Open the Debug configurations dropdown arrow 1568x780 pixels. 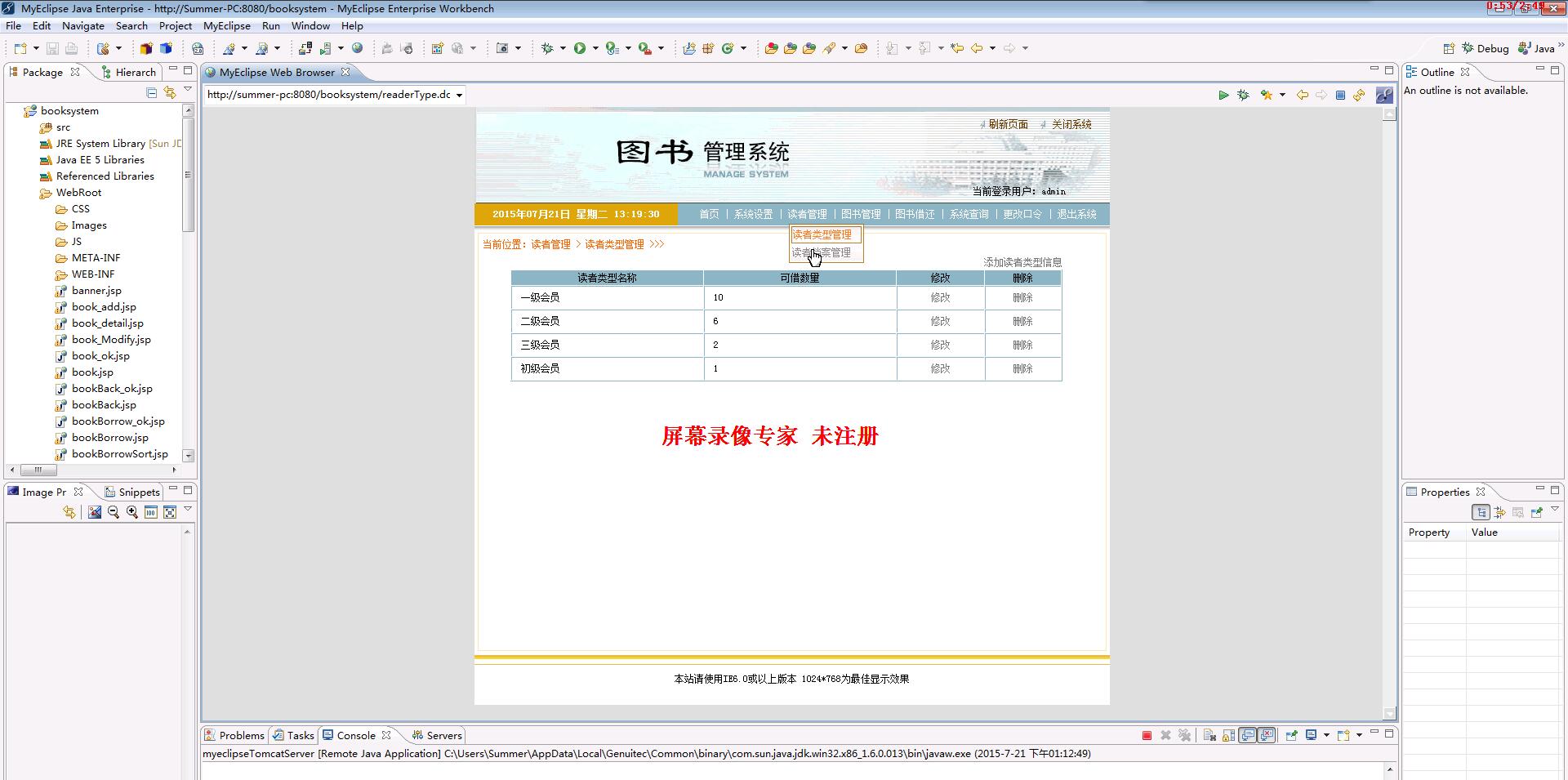pos(563,48)
